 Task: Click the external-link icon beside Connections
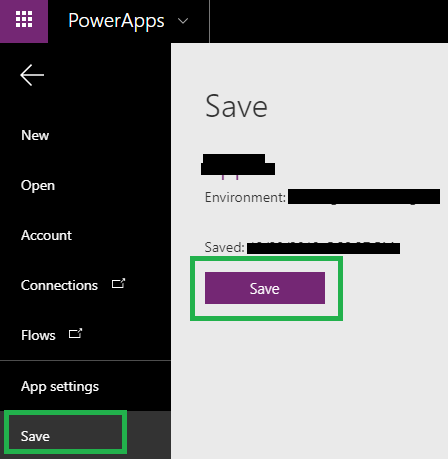click(x=118, y=284)
